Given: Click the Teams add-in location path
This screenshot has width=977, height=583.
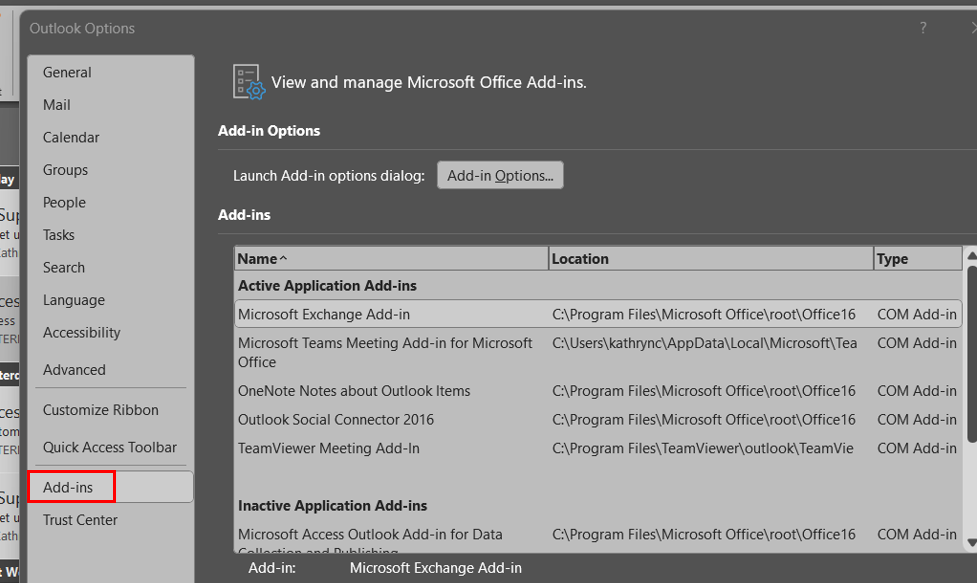Looking at the screenshot, I should [x=704, y=343].
